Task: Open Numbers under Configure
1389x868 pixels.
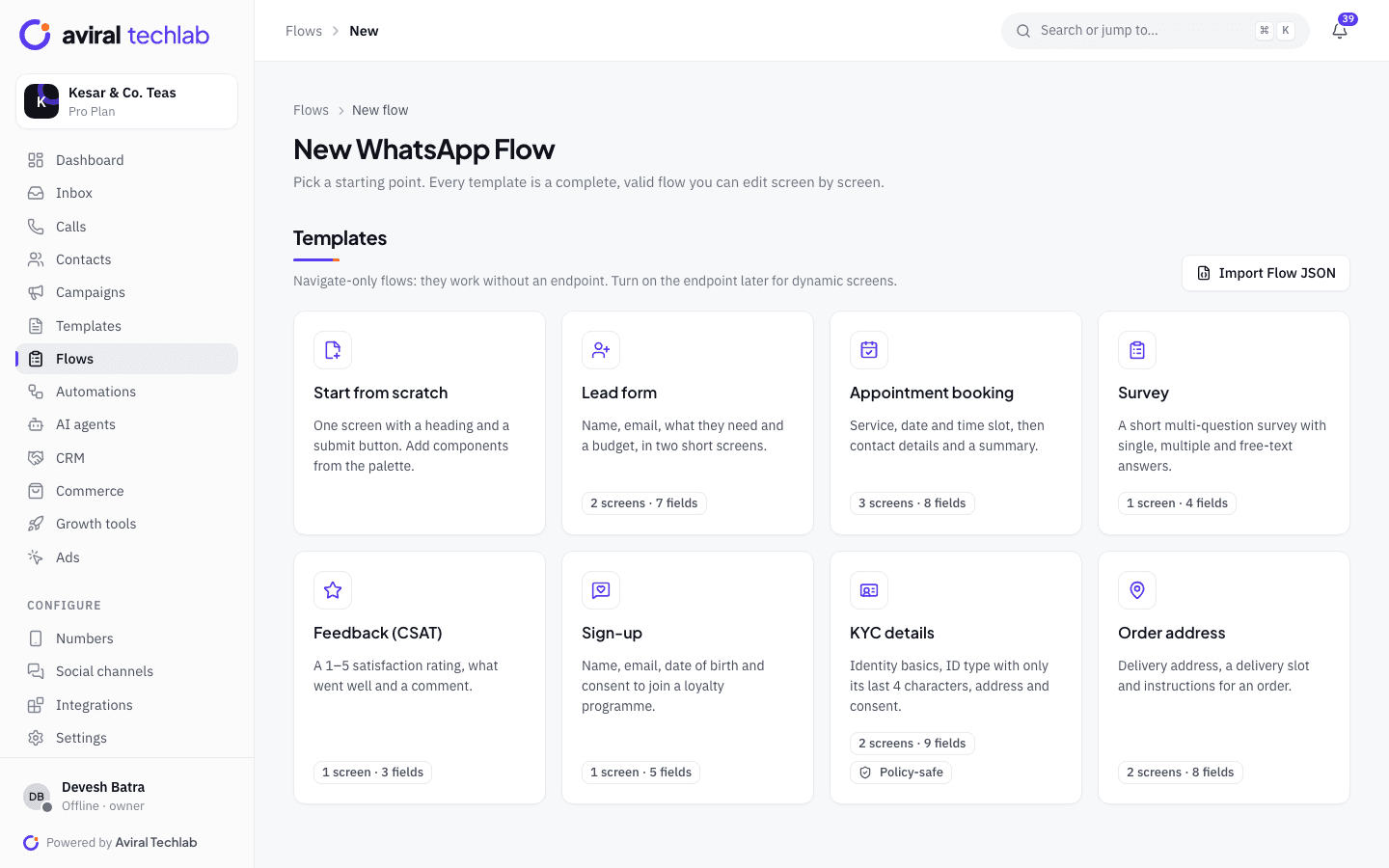Action: pyautogui.click(x=126, y=638)
